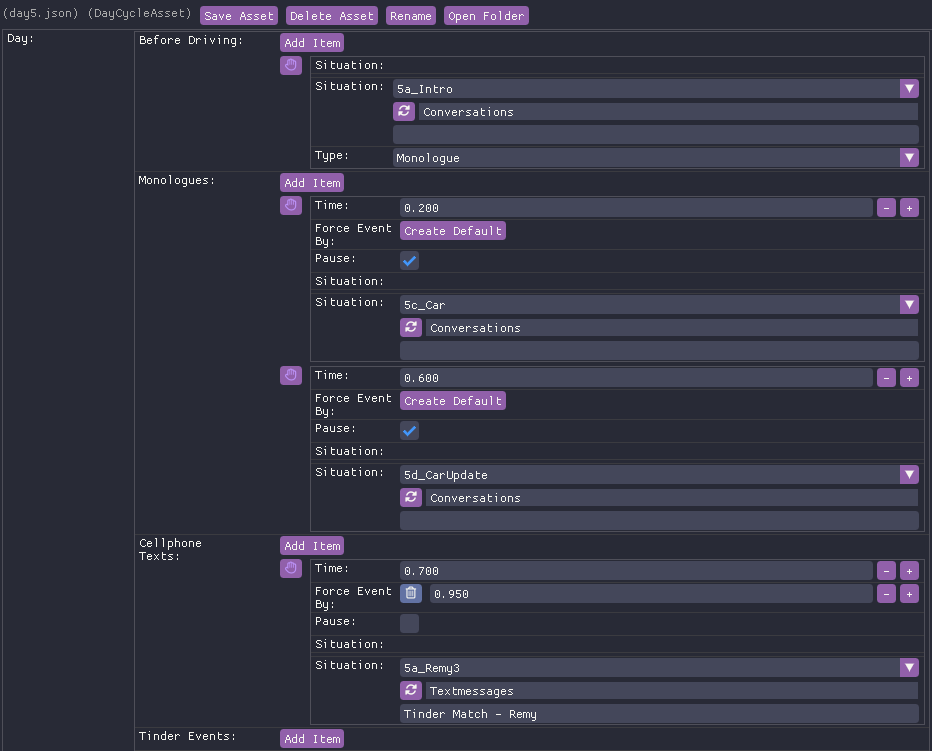Click Create Default for the 0.200 monologue
This screenshot has height=751, width=932.
(453, 231)
